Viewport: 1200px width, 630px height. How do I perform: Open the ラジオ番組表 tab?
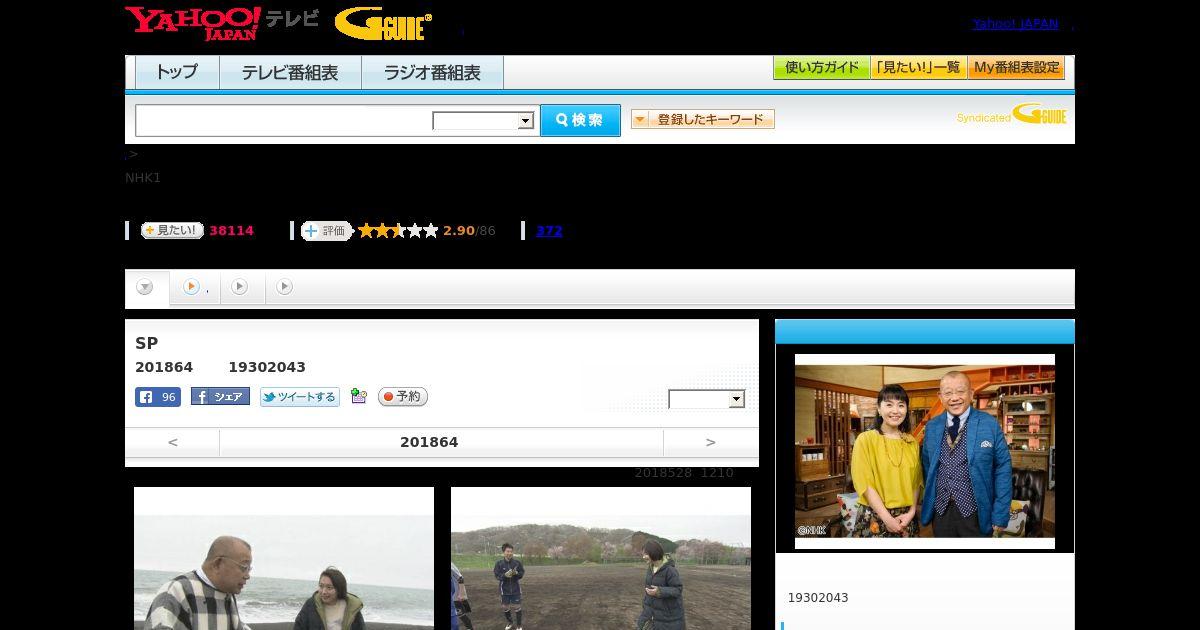pos(432,73)
